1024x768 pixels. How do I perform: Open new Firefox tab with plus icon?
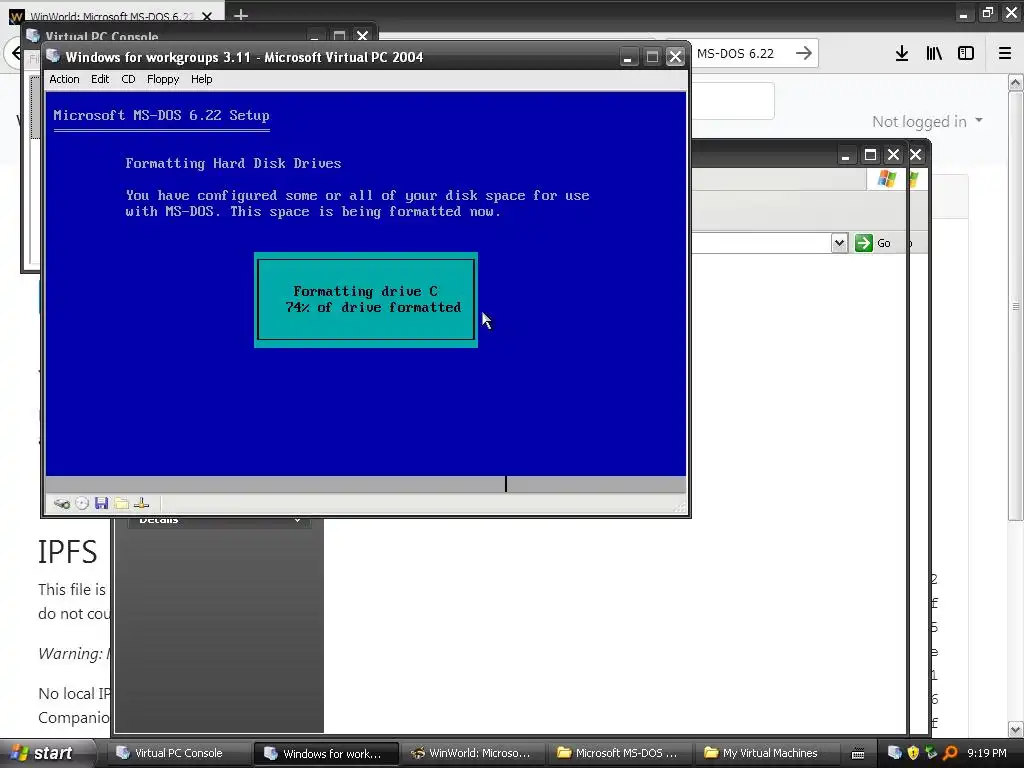[241, 14]
